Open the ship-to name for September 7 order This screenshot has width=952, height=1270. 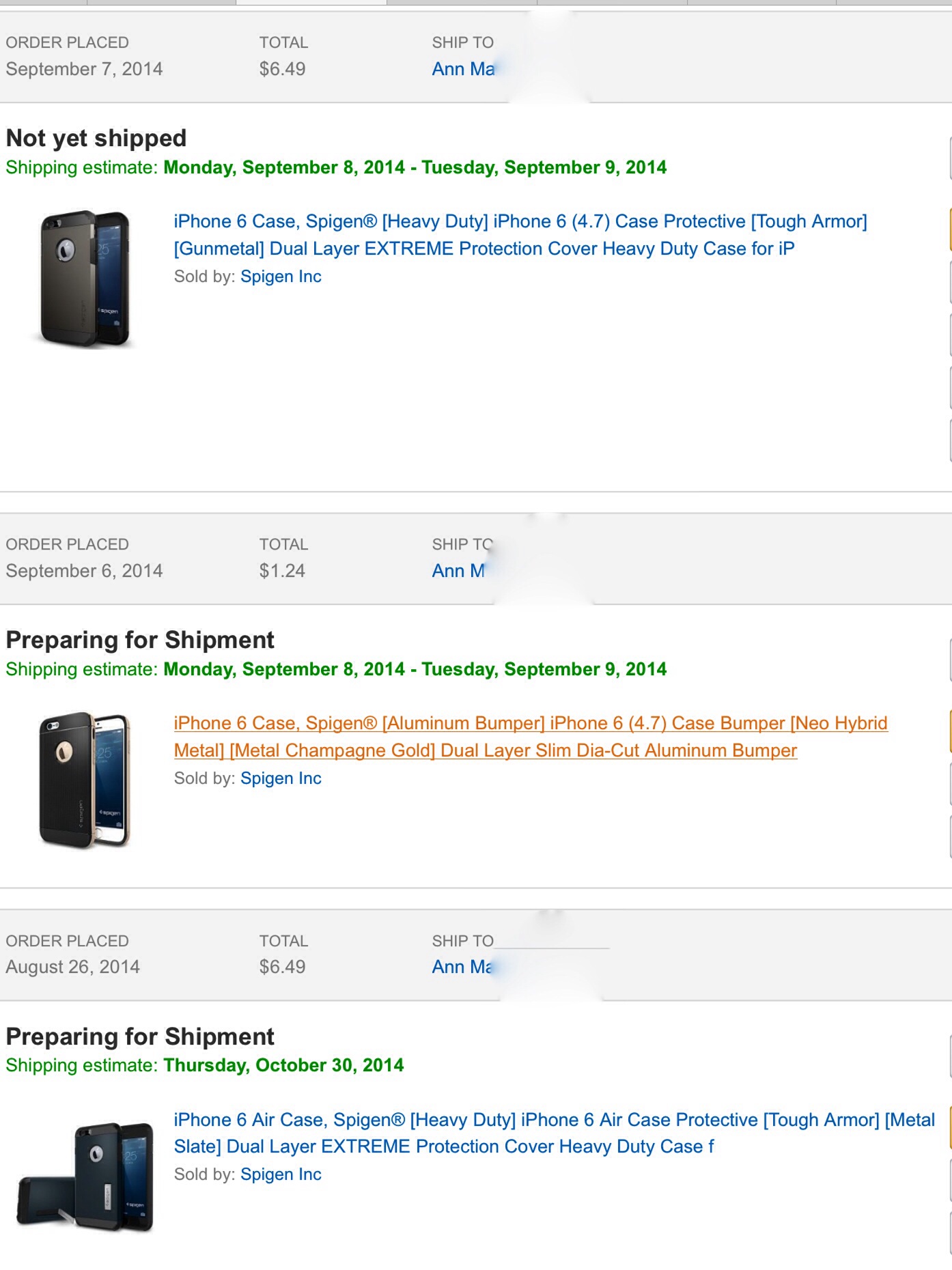click(x=464, y=69)
